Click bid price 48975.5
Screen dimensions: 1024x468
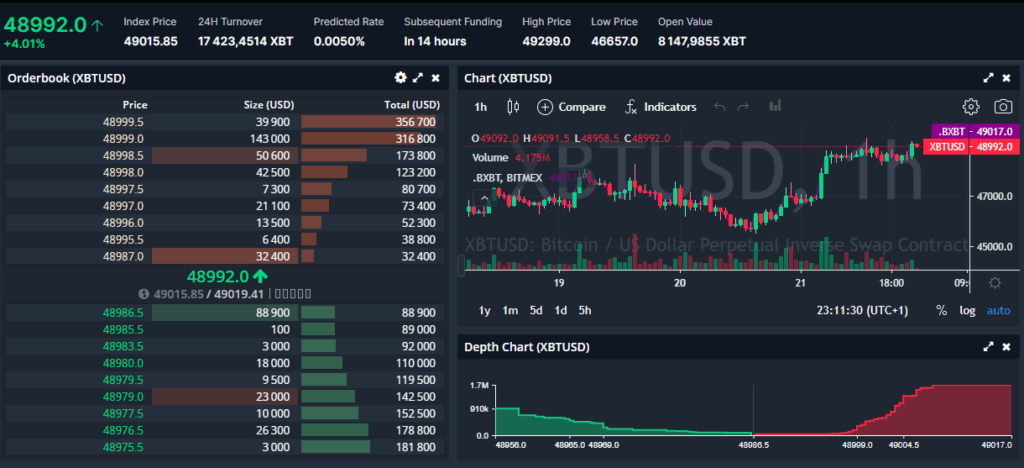123,447
